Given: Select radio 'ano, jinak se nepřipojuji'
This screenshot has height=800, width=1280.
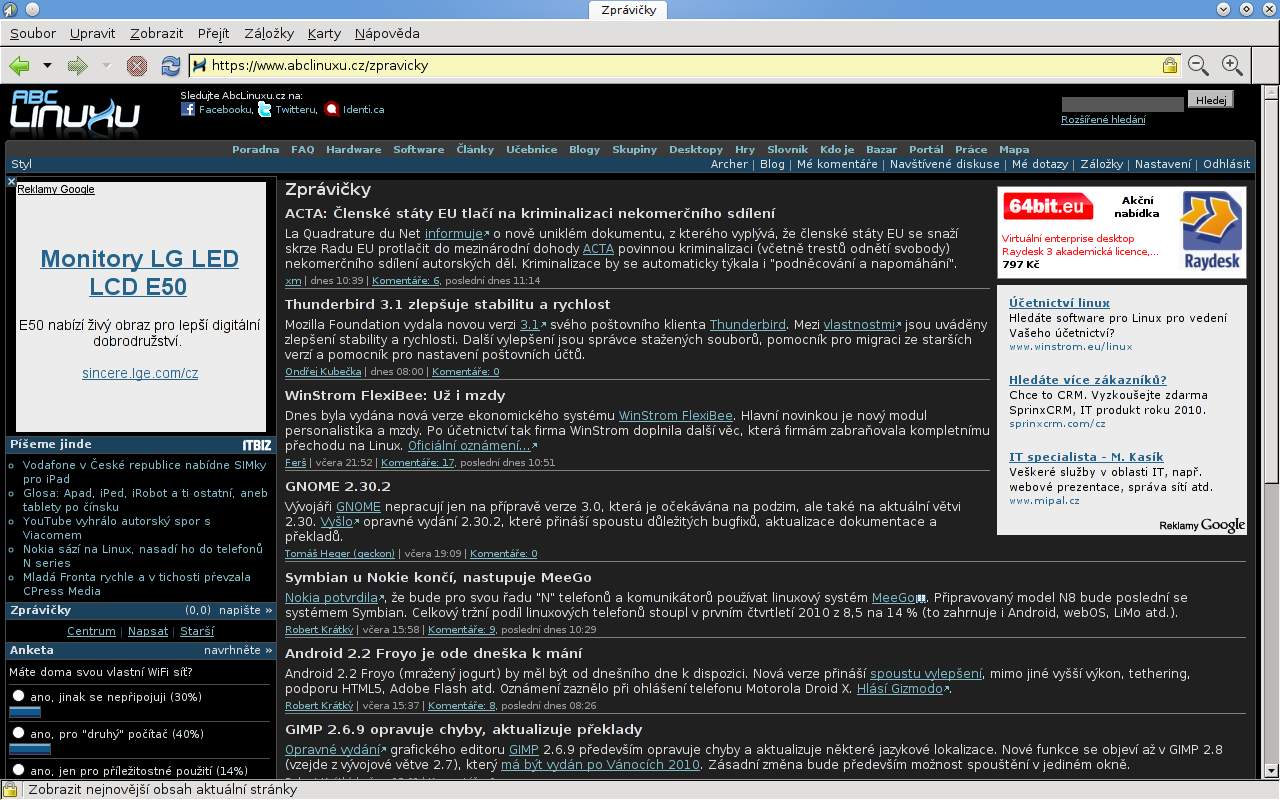Looking at the screenshot, I should (x=19, y=696).
